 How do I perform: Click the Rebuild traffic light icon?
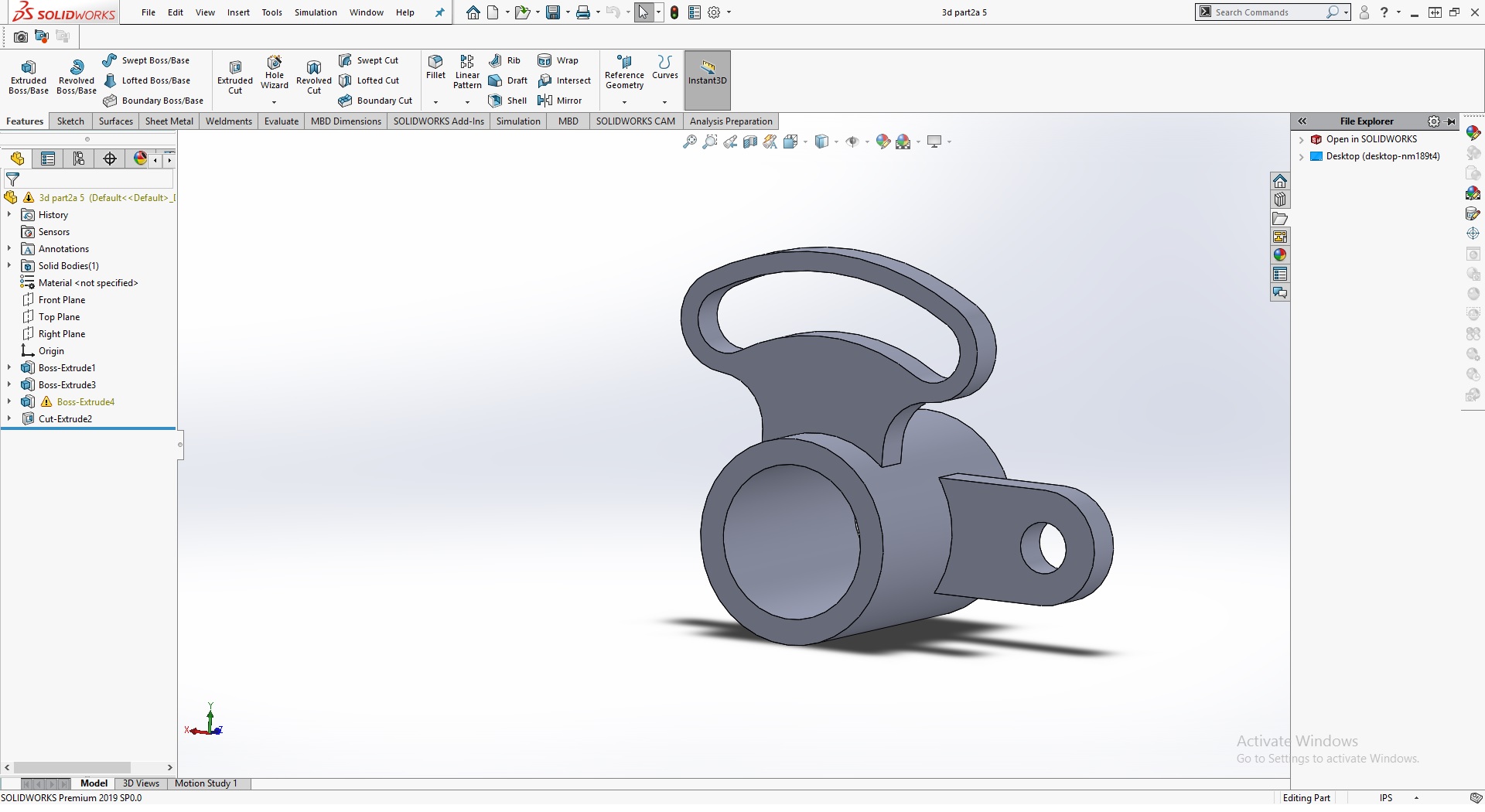tap(674, 12)
